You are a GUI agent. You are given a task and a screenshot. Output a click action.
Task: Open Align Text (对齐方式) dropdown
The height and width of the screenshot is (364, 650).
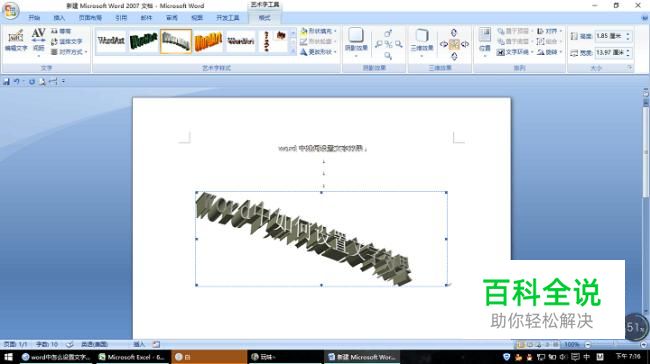click(x=69, y=52)
